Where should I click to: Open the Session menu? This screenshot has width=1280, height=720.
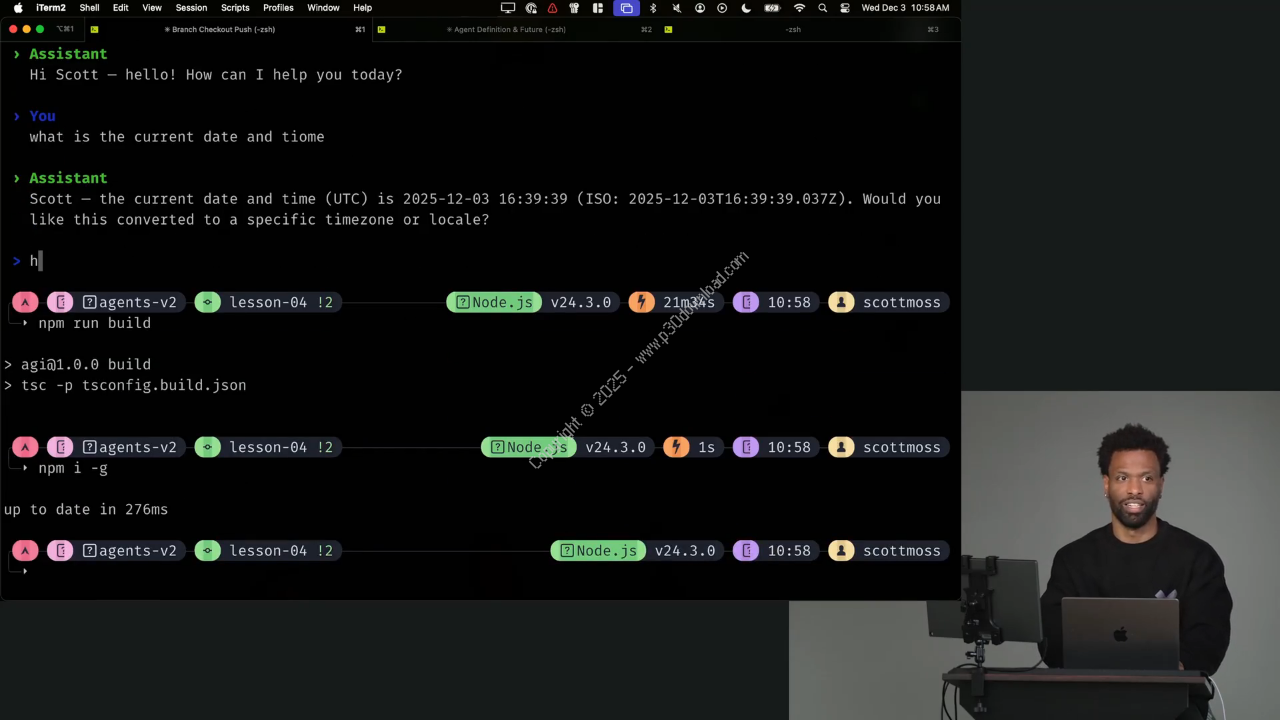191,8
